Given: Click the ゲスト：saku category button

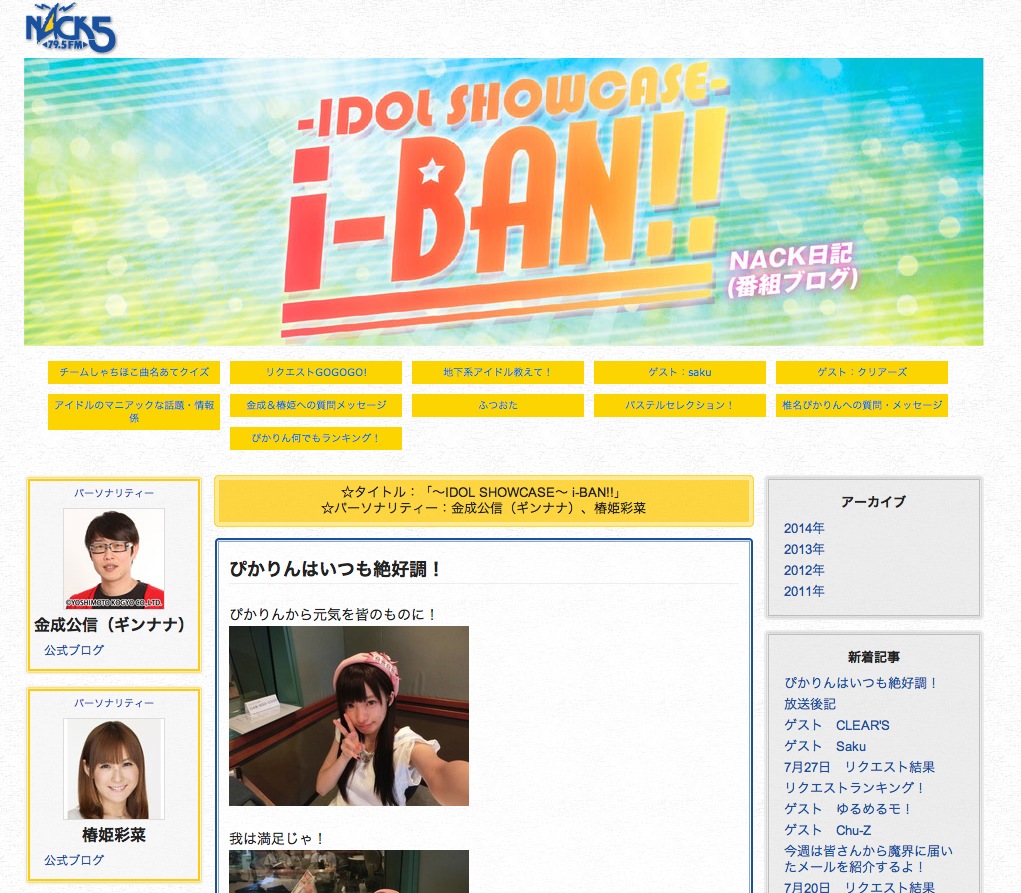Looking at the screenshot, I should pos(680,372).
